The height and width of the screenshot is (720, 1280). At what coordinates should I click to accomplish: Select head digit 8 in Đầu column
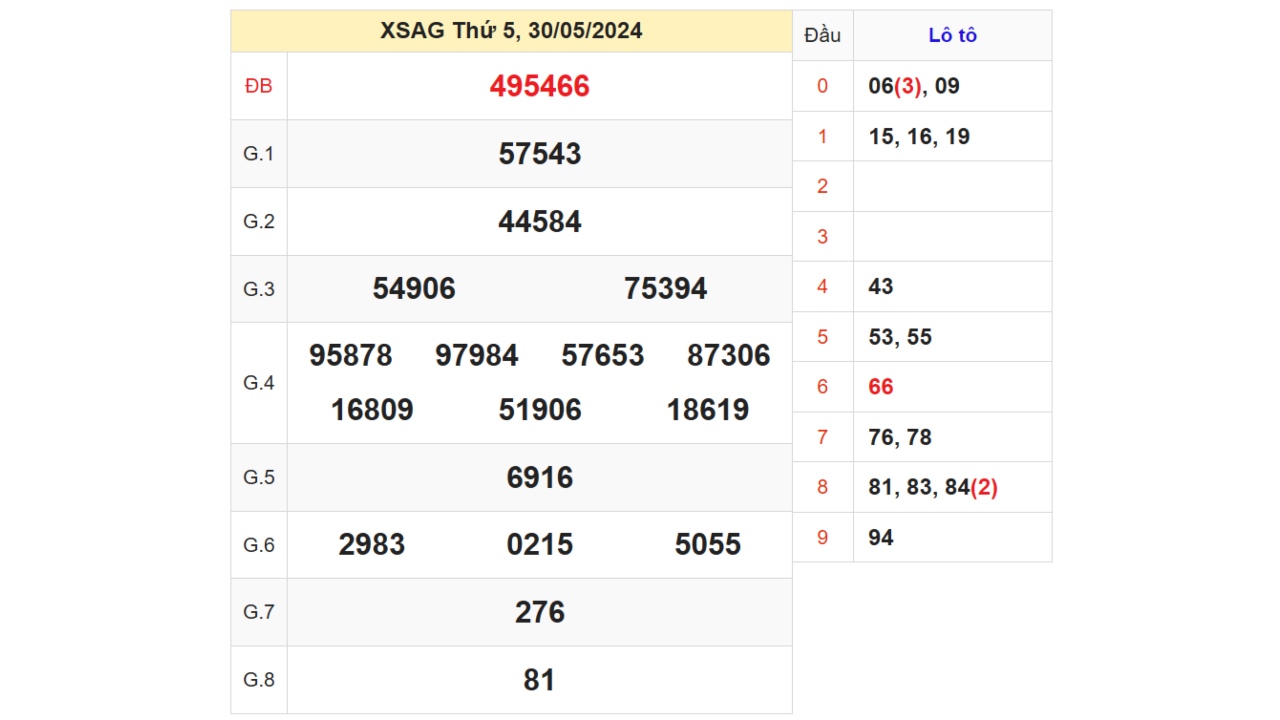tap(822, 487)
